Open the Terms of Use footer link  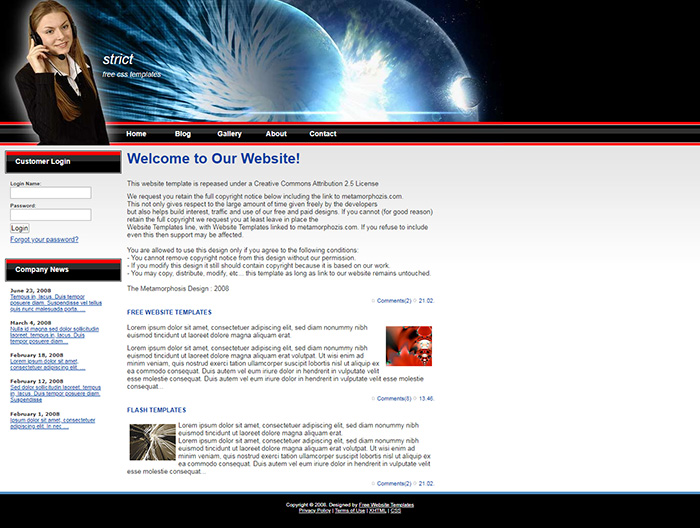[350, 511]
